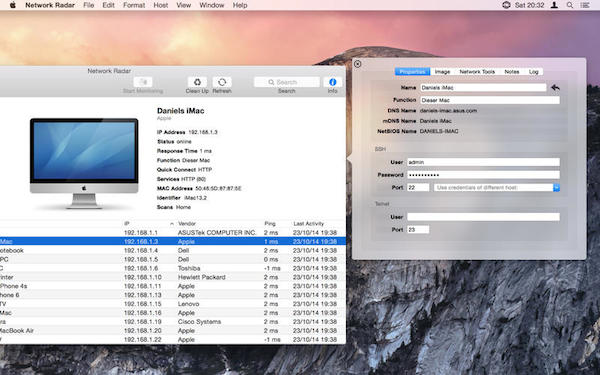Screen dimensions: 600x375
Task: Switch to the Image tab
Action: (x=442, y=72)
